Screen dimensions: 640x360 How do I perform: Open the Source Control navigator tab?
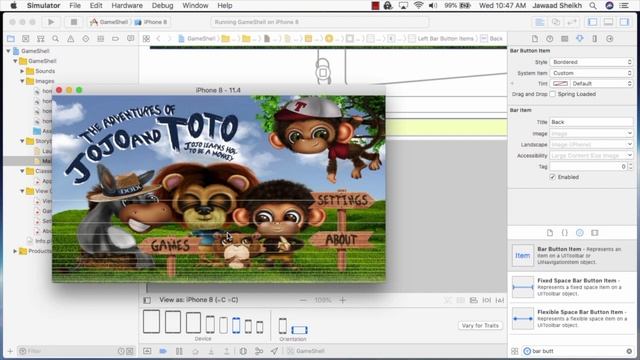click(26, 39)
